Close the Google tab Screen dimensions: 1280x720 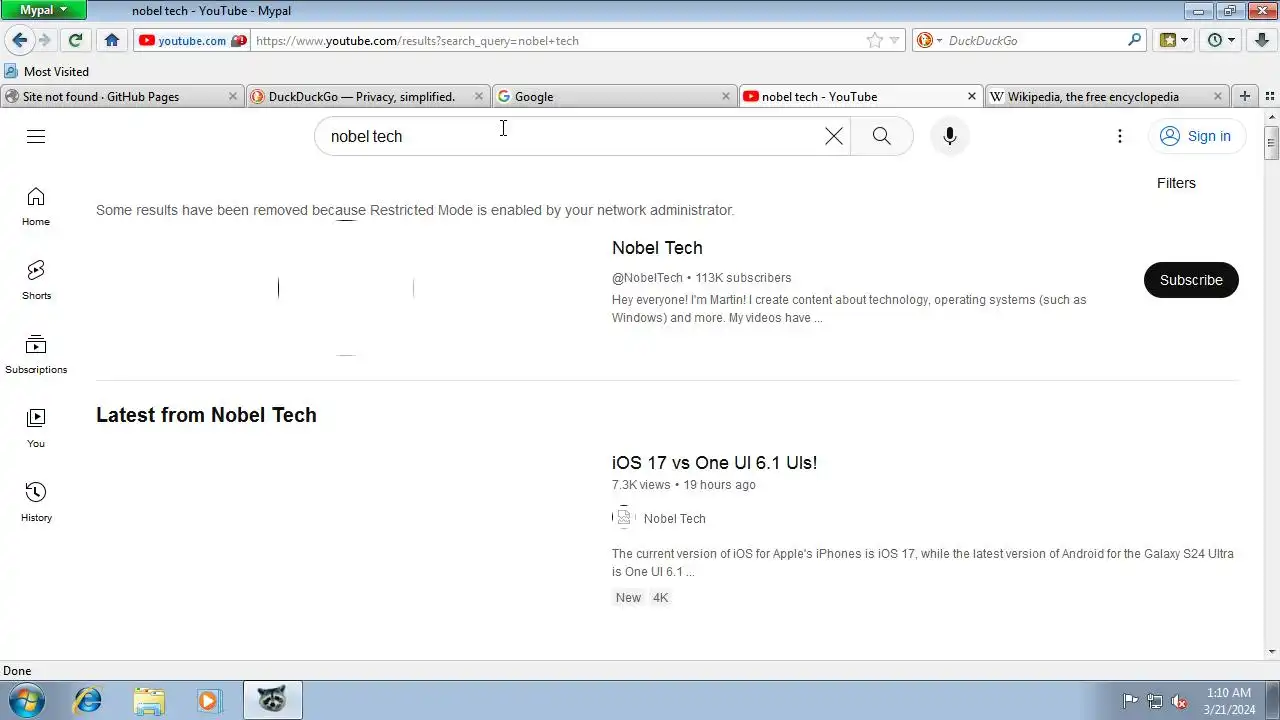click(726, 96)
